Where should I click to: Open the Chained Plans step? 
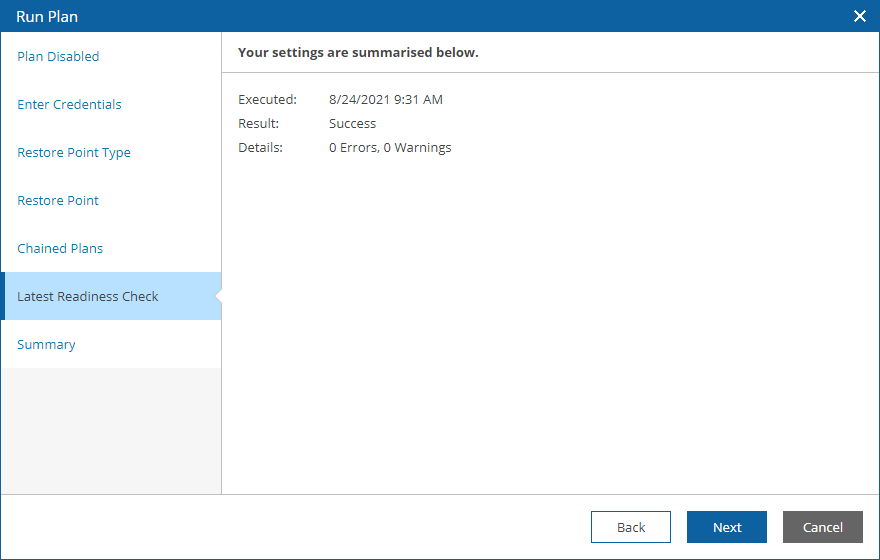point(60,248)
